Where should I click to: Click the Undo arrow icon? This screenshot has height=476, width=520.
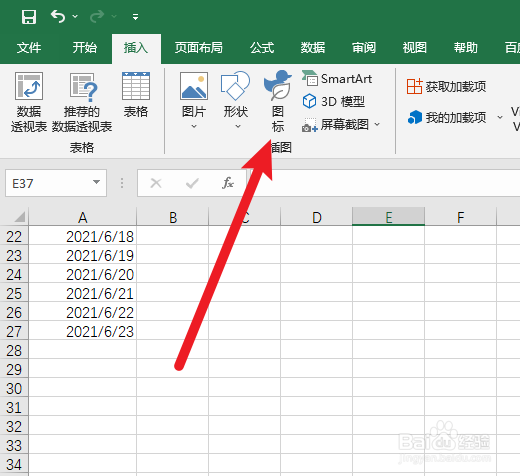[x=58, y=16]
